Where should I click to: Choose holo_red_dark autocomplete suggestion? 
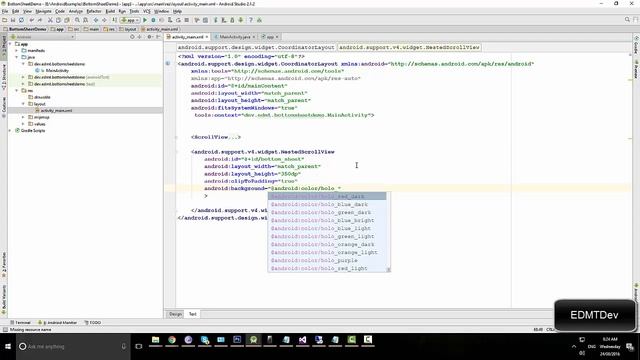(x=327, y=196)
